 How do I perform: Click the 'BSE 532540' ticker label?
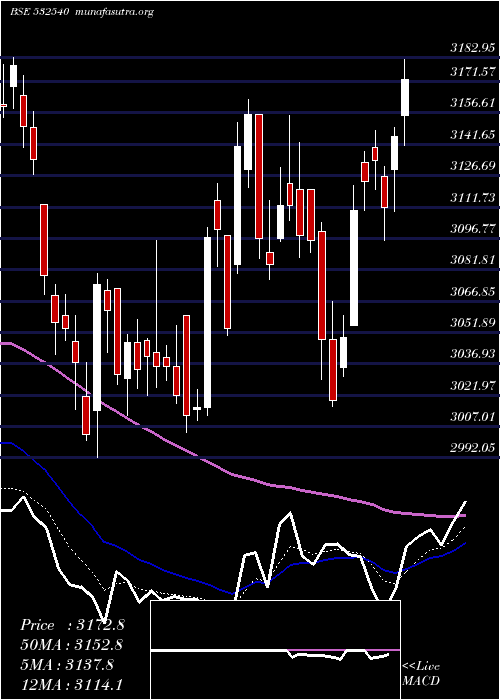click(x=40, y=12)
